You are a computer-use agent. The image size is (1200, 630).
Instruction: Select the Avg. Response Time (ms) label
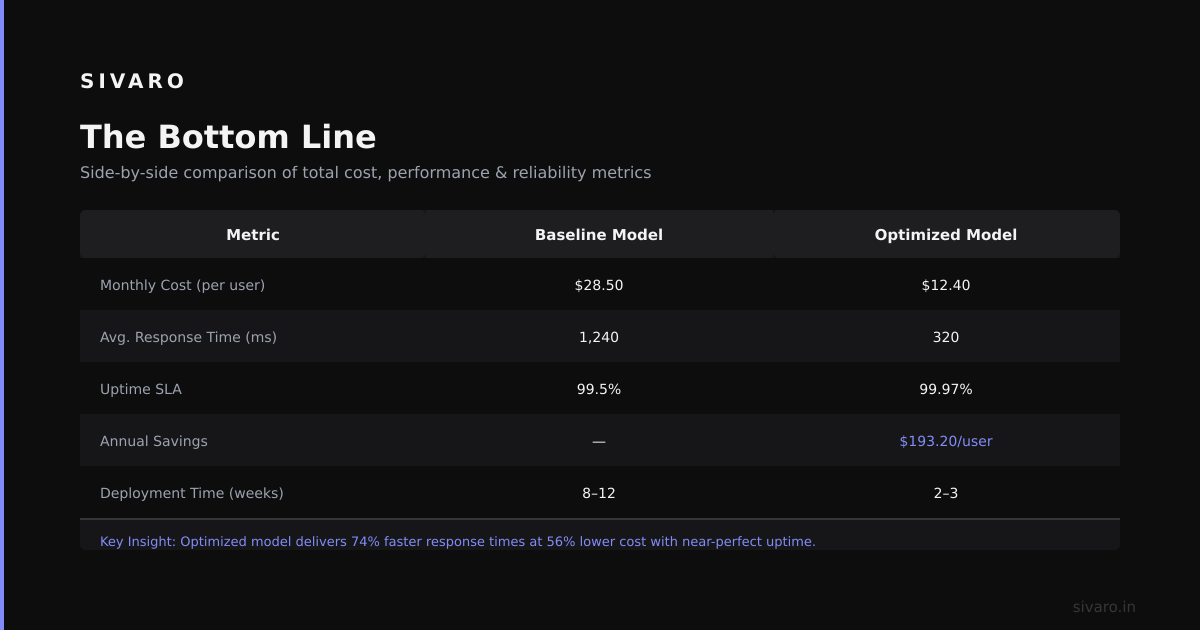tap(188, 337)
